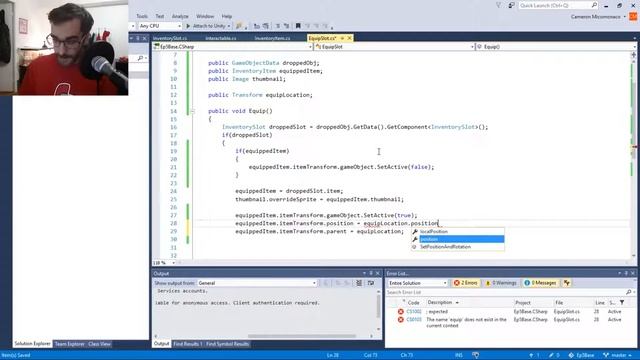Viewport: 640px width, 360px height.
Task: Switch to the Interactable.cs tab
Action: click(221, 38)
